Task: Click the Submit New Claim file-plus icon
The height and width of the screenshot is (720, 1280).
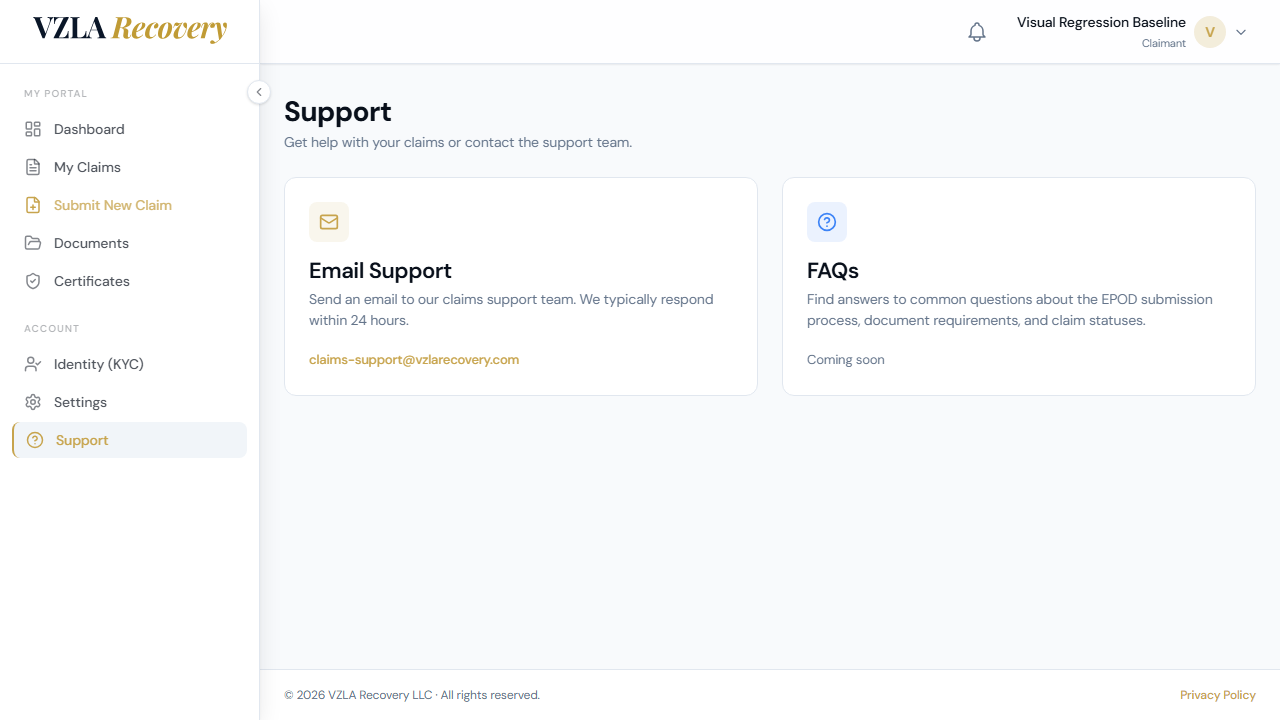Action: pos(33,205)
